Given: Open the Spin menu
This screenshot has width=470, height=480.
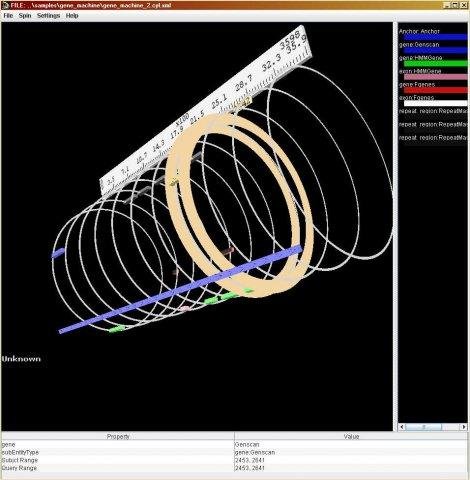Looking at the screenshot, I should click(25, 16).
